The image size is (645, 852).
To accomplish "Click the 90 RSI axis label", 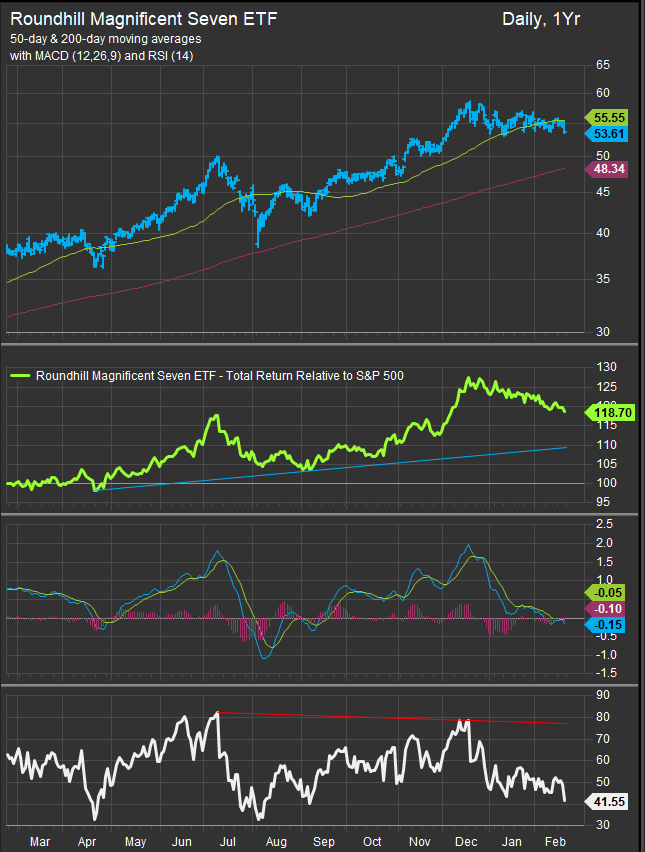I will 603,695.
